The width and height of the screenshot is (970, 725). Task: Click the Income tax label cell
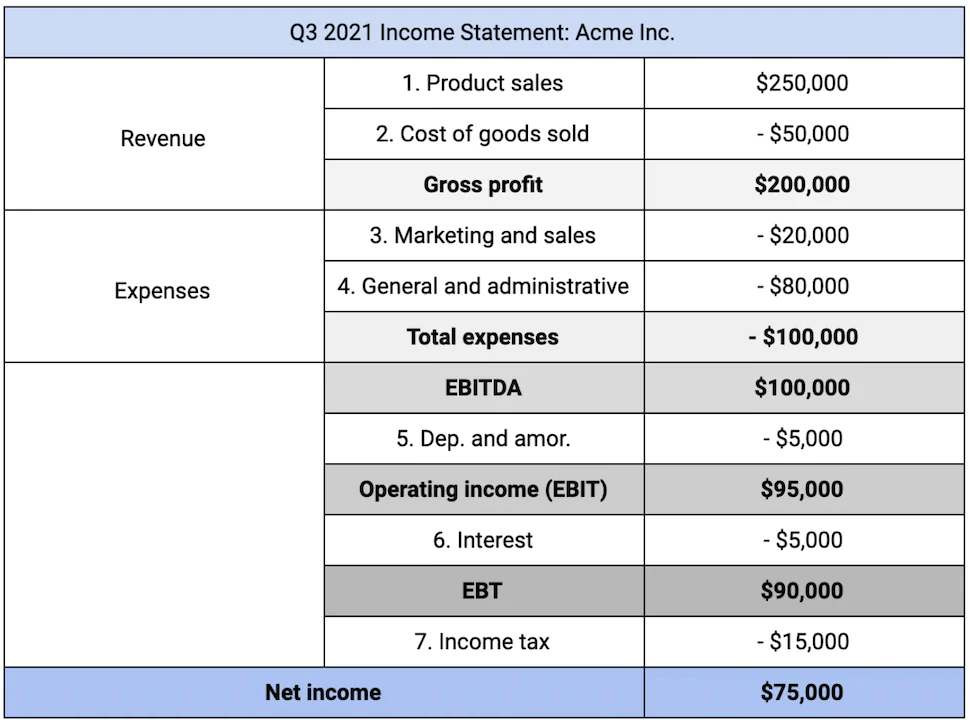pos(483,642)
